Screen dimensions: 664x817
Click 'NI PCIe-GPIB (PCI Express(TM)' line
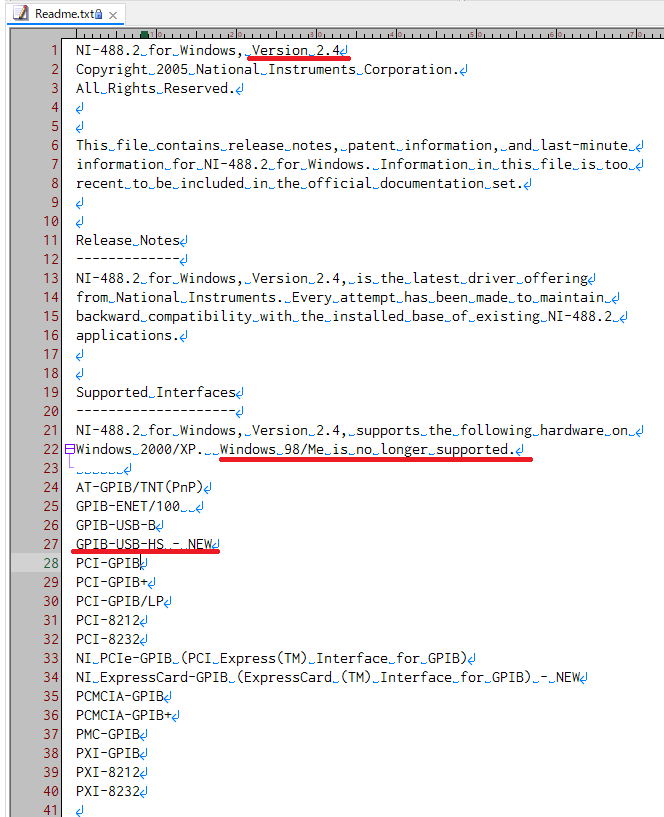[x=272, y=658]
